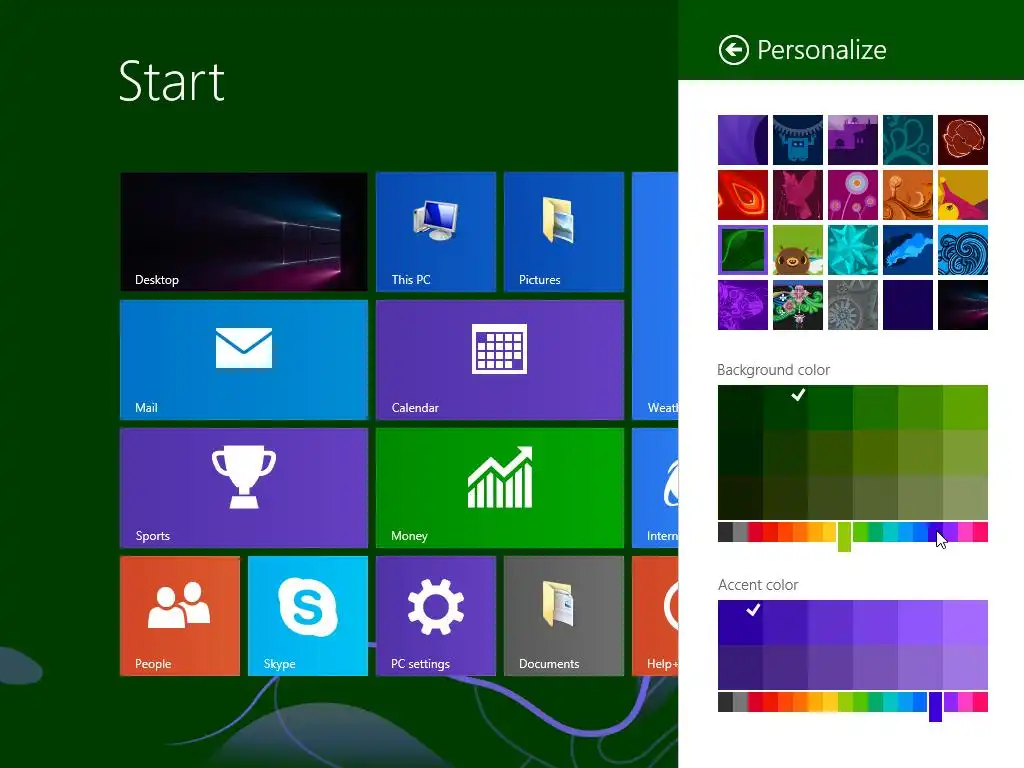Select the red-orange paisley background pattern
Image resolution: width=1024 pixels, height=768 pixels.
click(743, 195)
